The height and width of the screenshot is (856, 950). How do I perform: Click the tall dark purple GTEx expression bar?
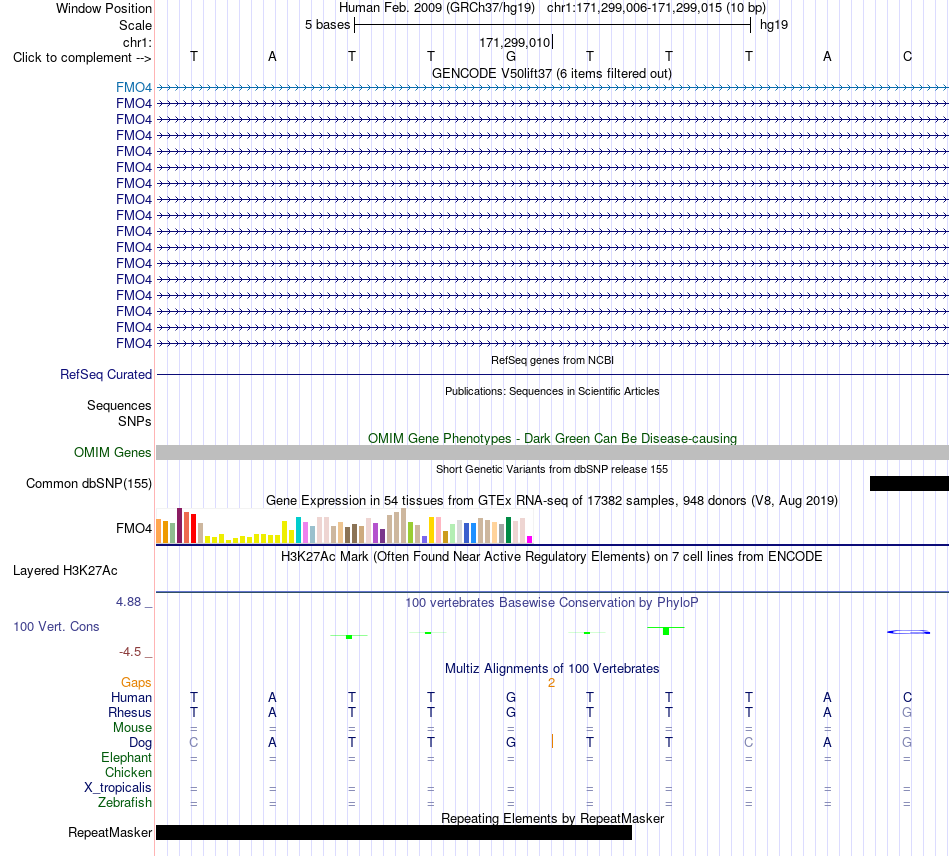click(179, 525)
